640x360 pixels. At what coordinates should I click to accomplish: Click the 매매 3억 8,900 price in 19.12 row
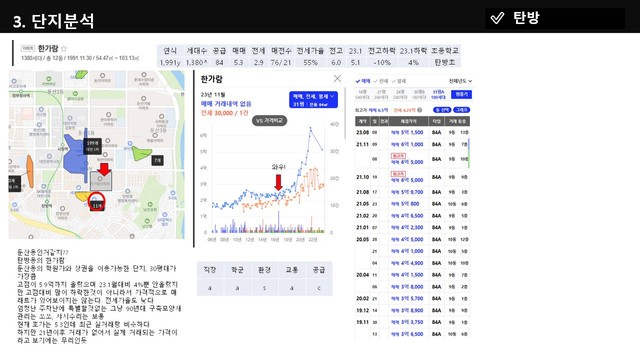click(x=407, y=310)
